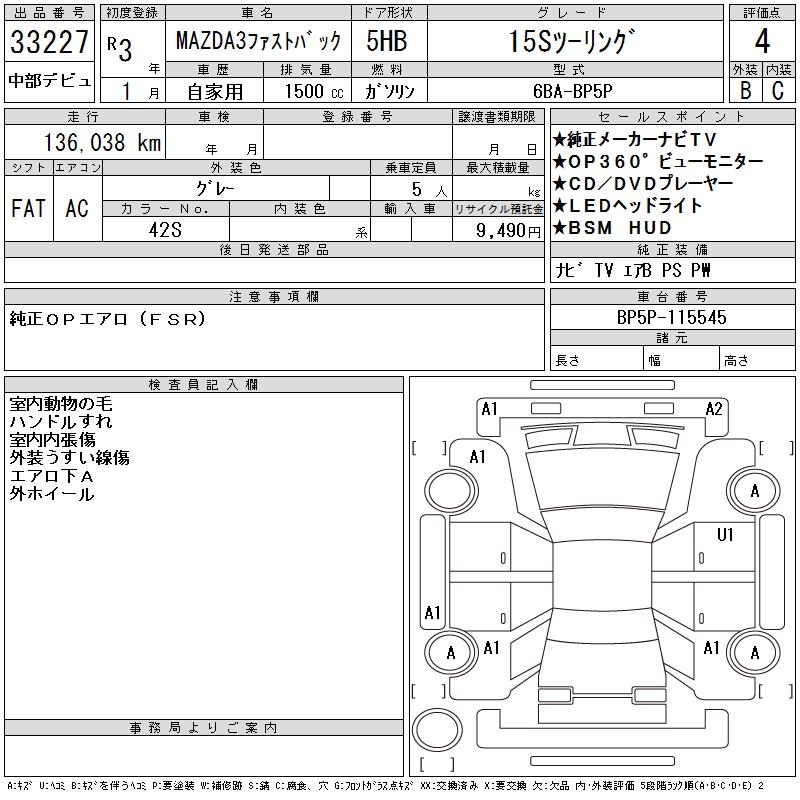Select sales point ★純正メーカーナビTV

click(x=635, y=139)
